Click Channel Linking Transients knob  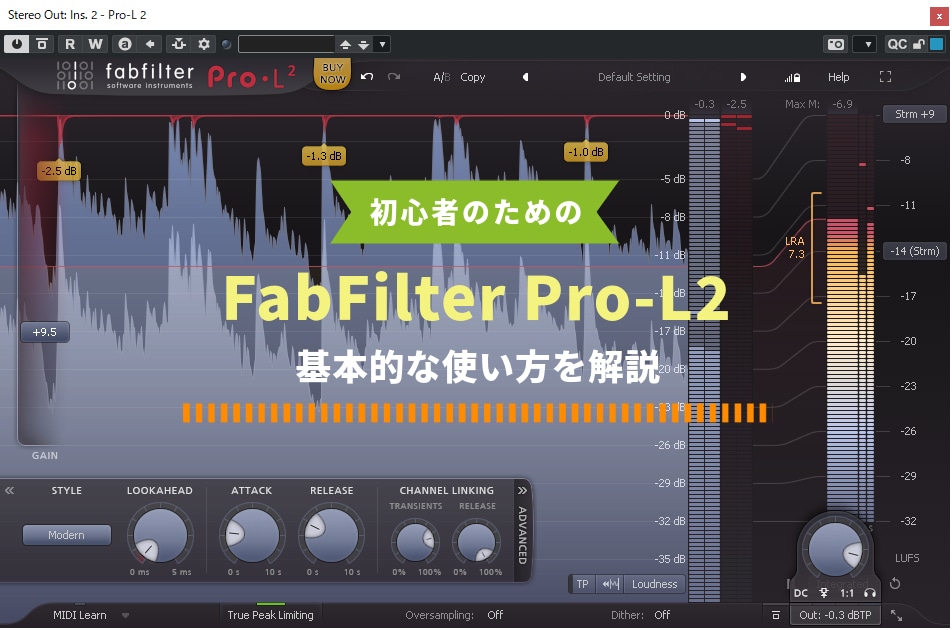pos(415,541)
